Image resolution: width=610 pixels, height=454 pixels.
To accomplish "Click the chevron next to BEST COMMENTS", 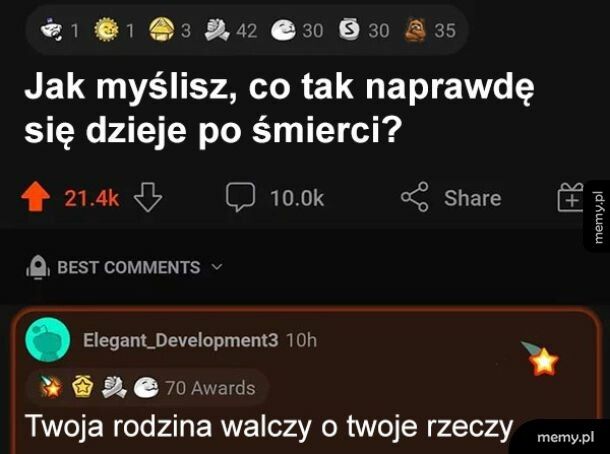I will [217, 267].
